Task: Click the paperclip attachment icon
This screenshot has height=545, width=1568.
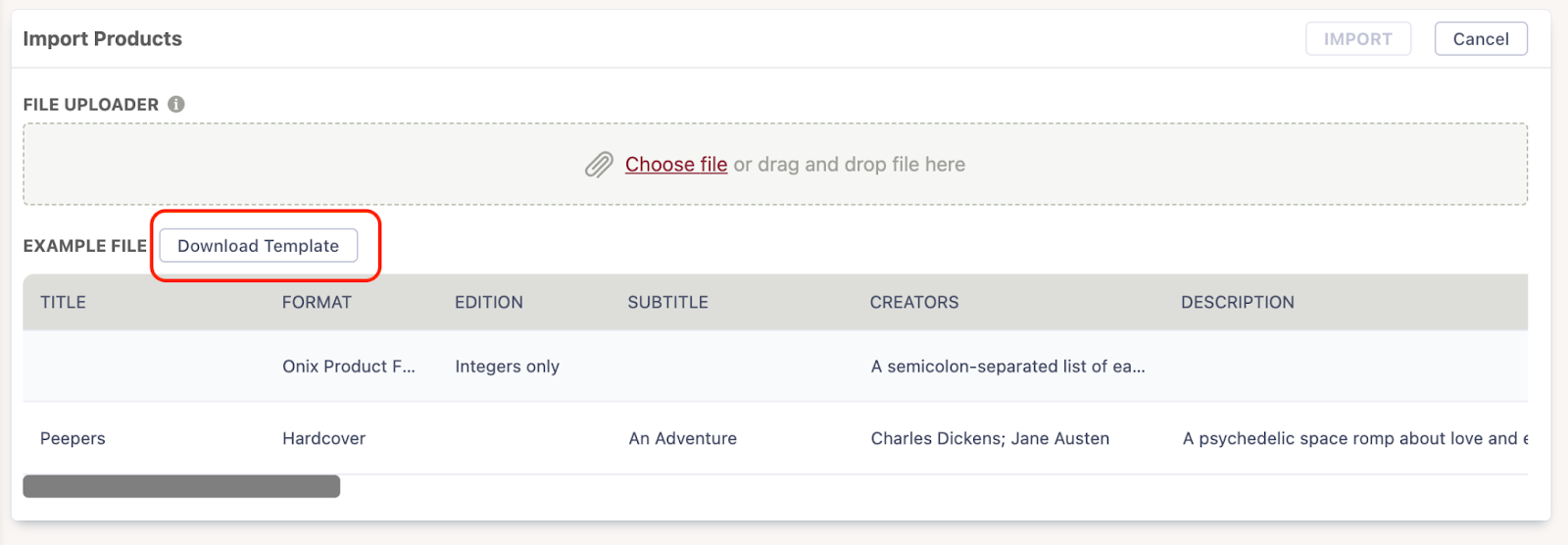Action: coord(599,165)
